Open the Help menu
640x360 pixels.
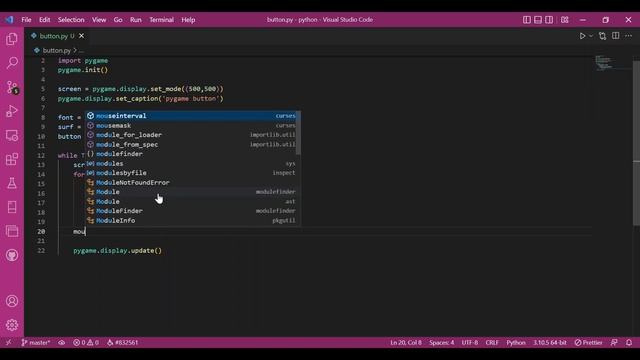coord(188,20)
